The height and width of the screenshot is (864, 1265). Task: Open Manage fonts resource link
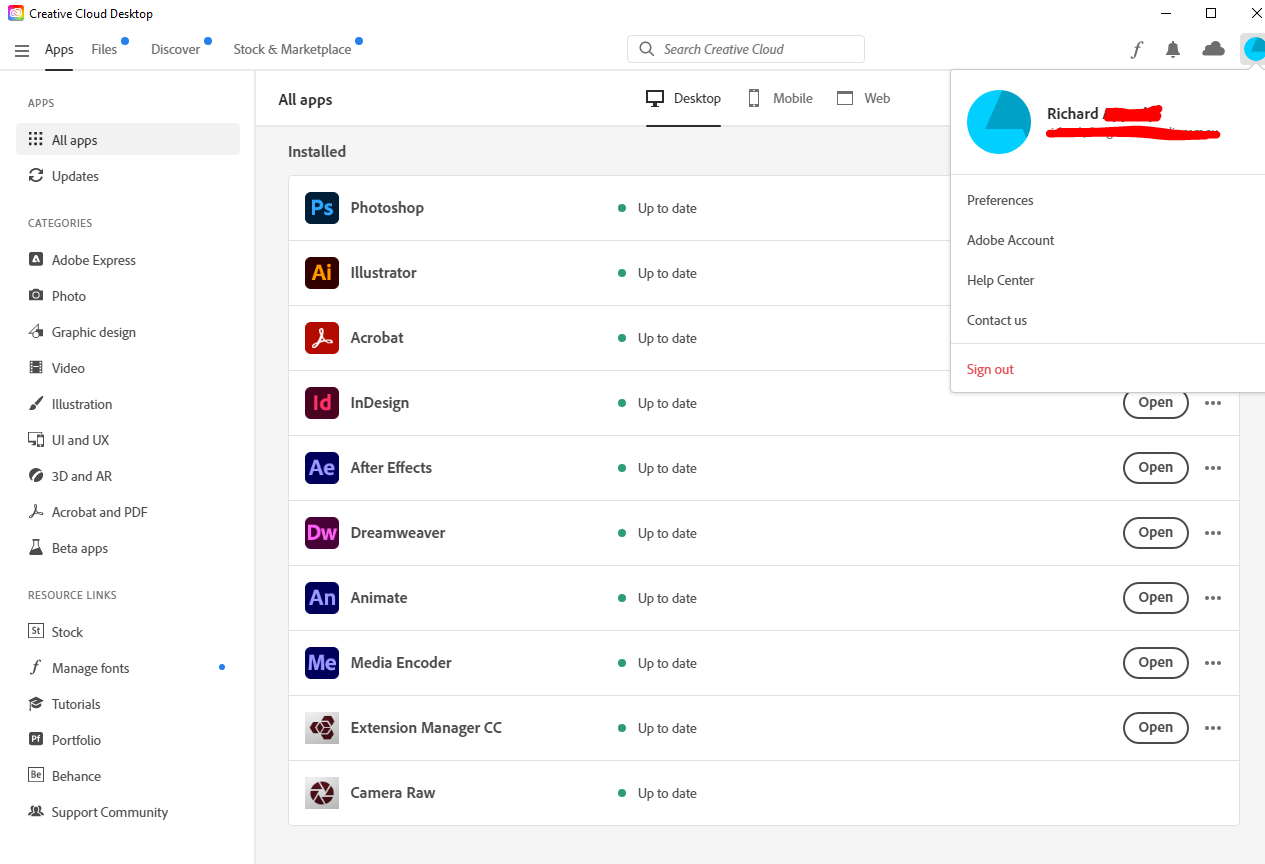coord(128,668)
